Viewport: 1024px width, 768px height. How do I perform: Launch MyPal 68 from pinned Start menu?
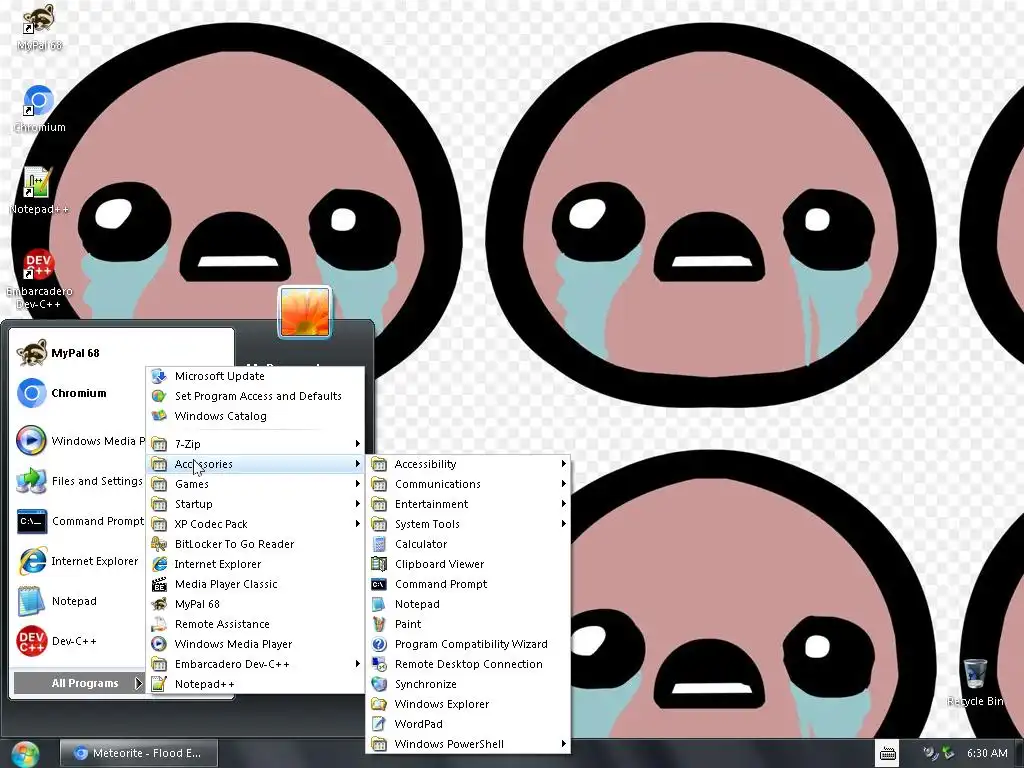coord(77,353)
